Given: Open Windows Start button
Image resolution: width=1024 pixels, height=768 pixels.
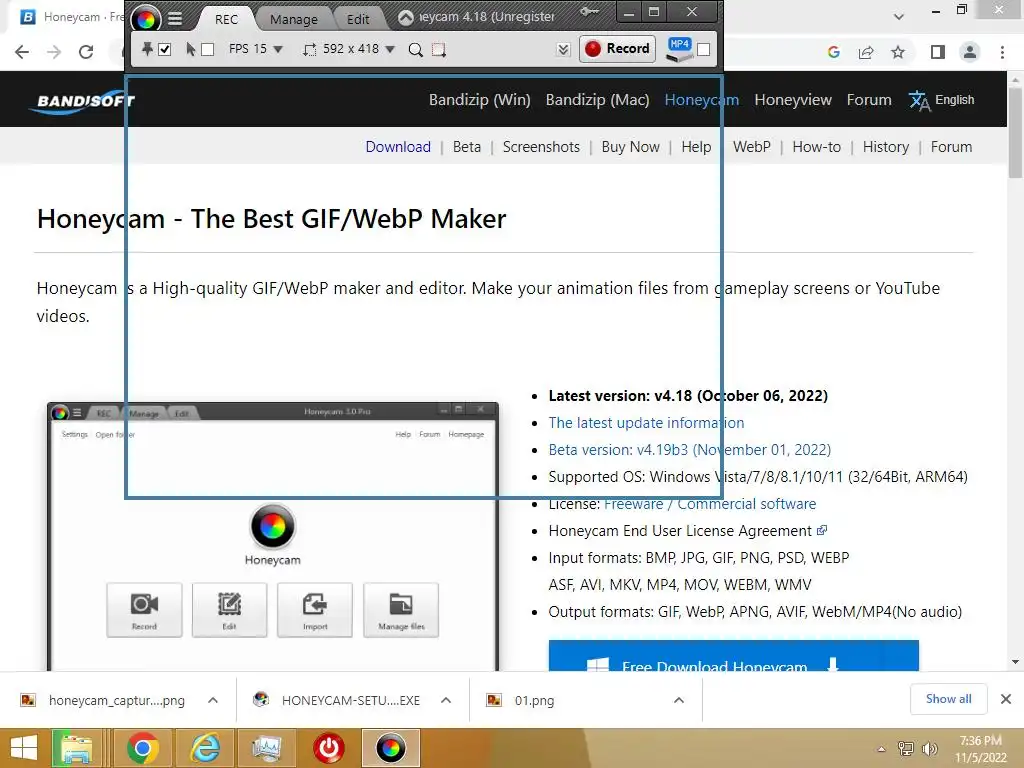Looking at the screenshot, I should [24, 748].
